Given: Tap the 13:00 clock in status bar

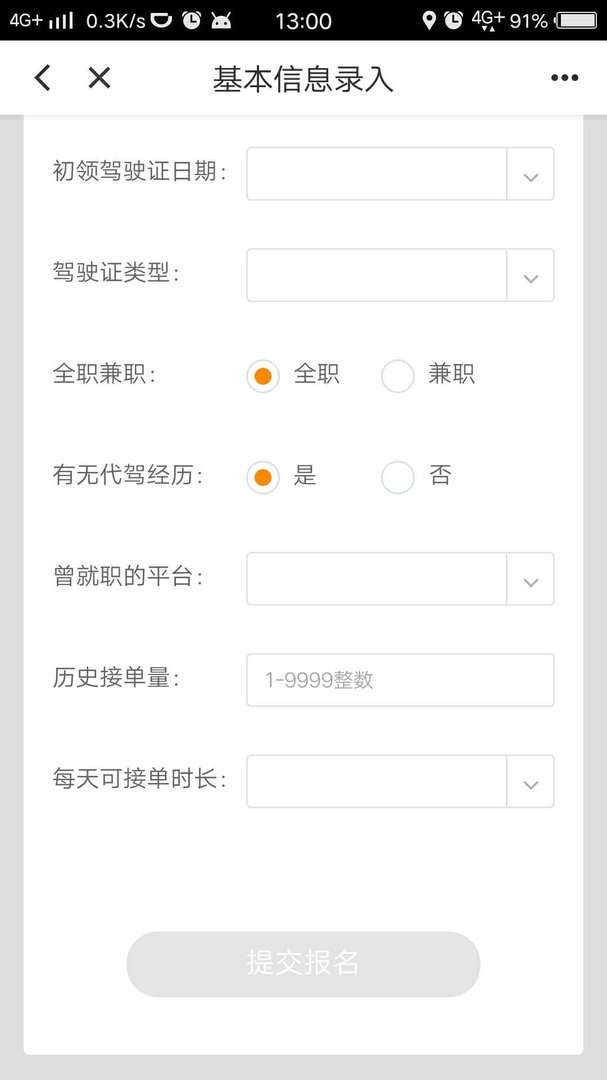Looking at the screenshot, I should [303, 20].
